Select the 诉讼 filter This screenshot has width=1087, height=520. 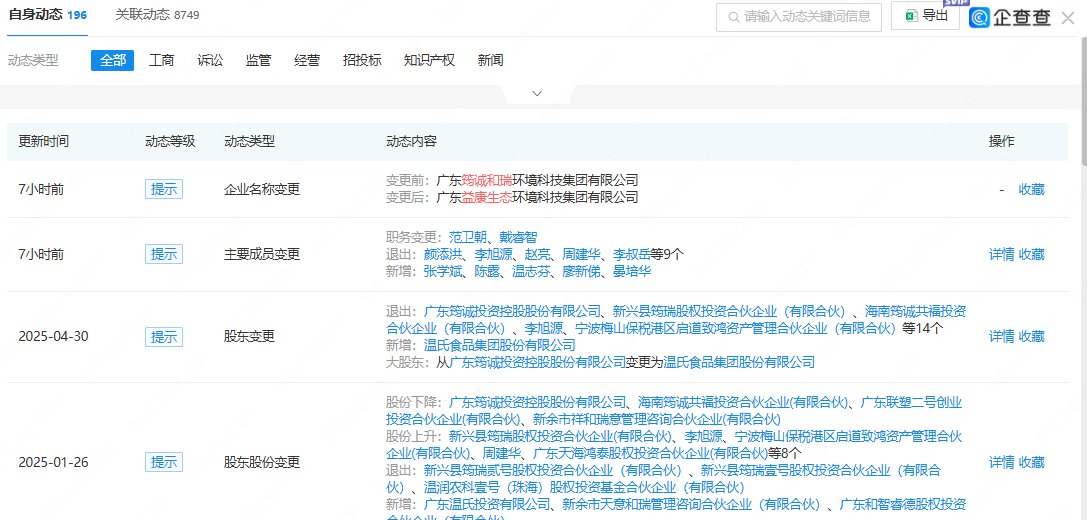(x=210, y=60)
